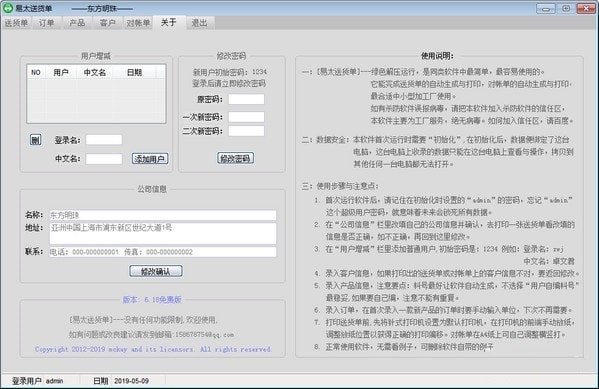
Task: Focus the 中文名 input field
Action: point(104,159)
